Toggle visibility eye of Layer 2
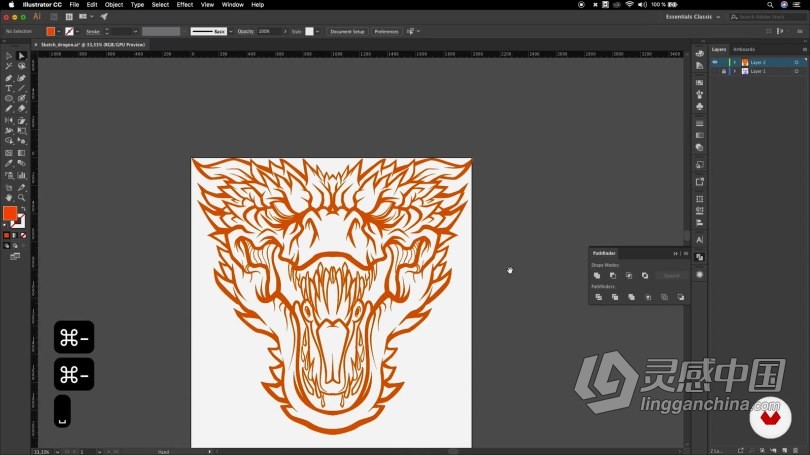 (715, 62)
